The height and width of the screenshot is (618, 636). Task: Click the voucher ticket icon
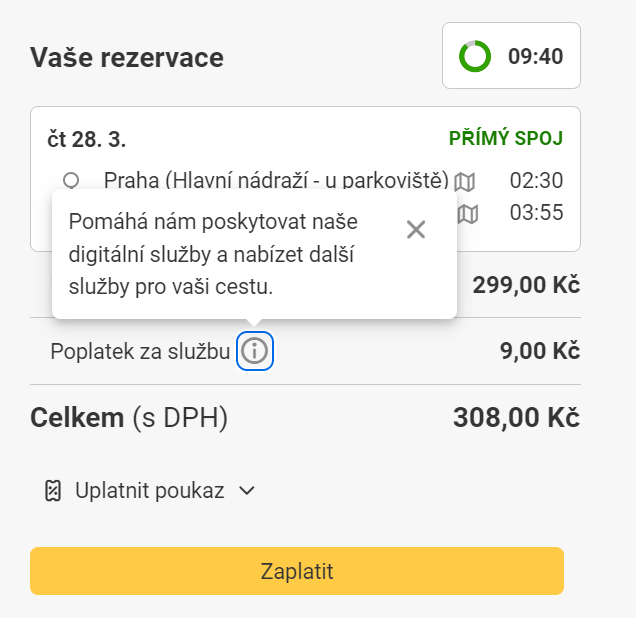coord(54,491)
